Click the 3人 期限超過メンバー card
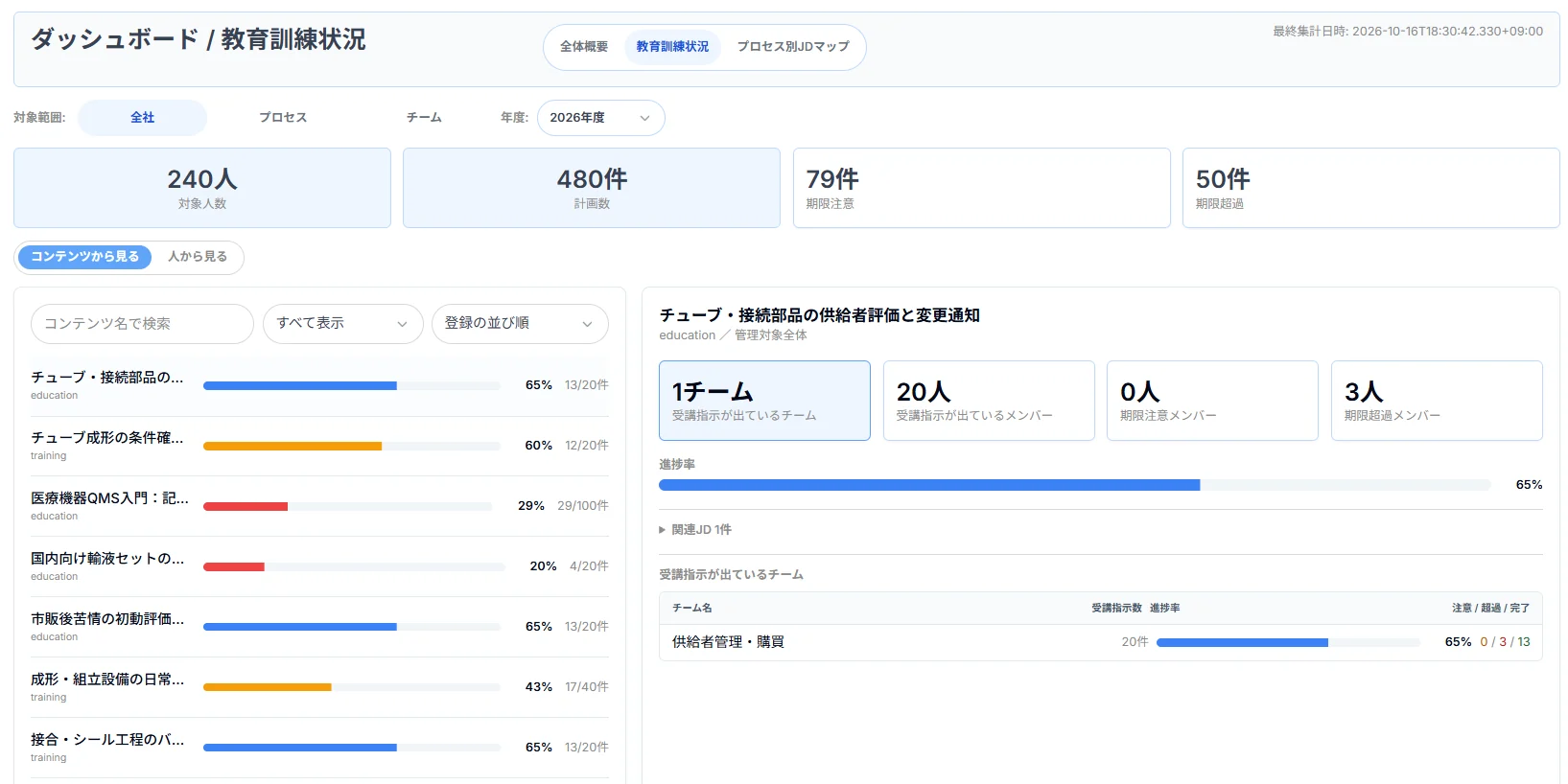 (1437, 401)
